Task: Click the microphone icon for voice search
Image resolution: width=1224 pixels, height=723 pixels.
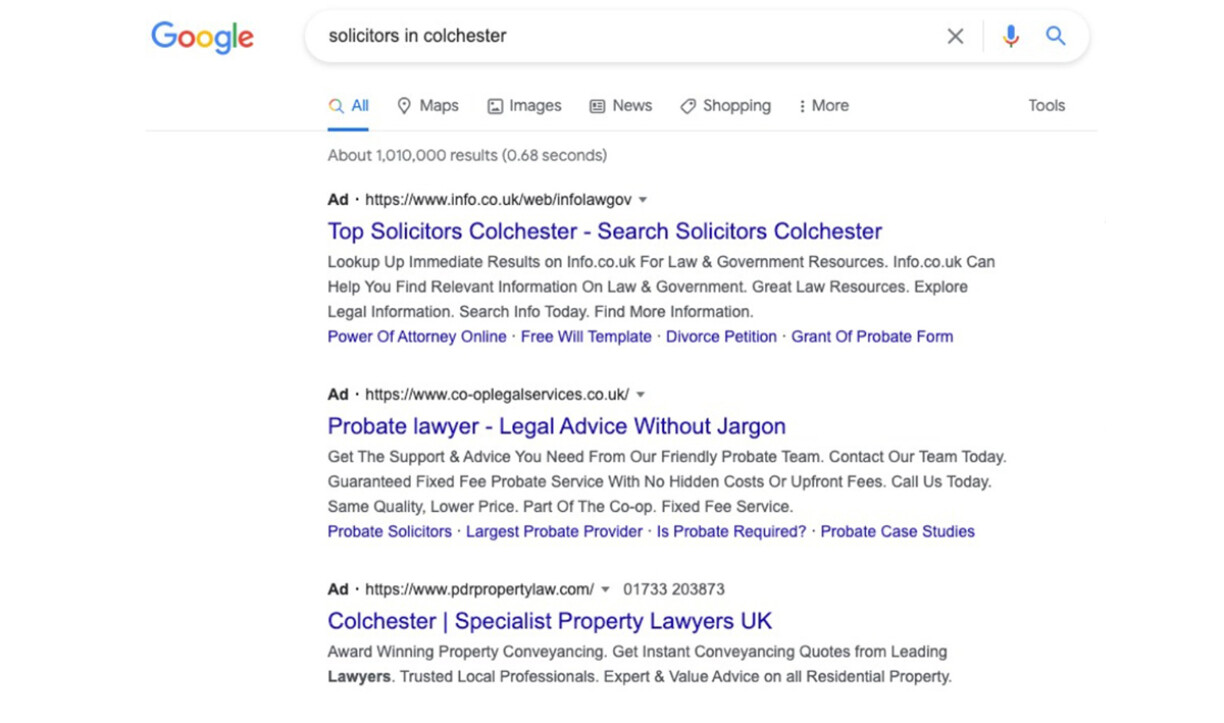Action: tap(1011, 36)
